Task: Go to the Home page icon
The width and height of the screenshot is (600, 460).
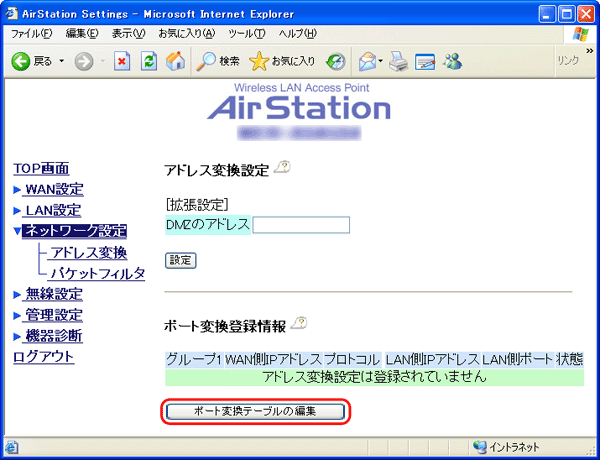Action: pyautogui.click(x=176, y=61)
